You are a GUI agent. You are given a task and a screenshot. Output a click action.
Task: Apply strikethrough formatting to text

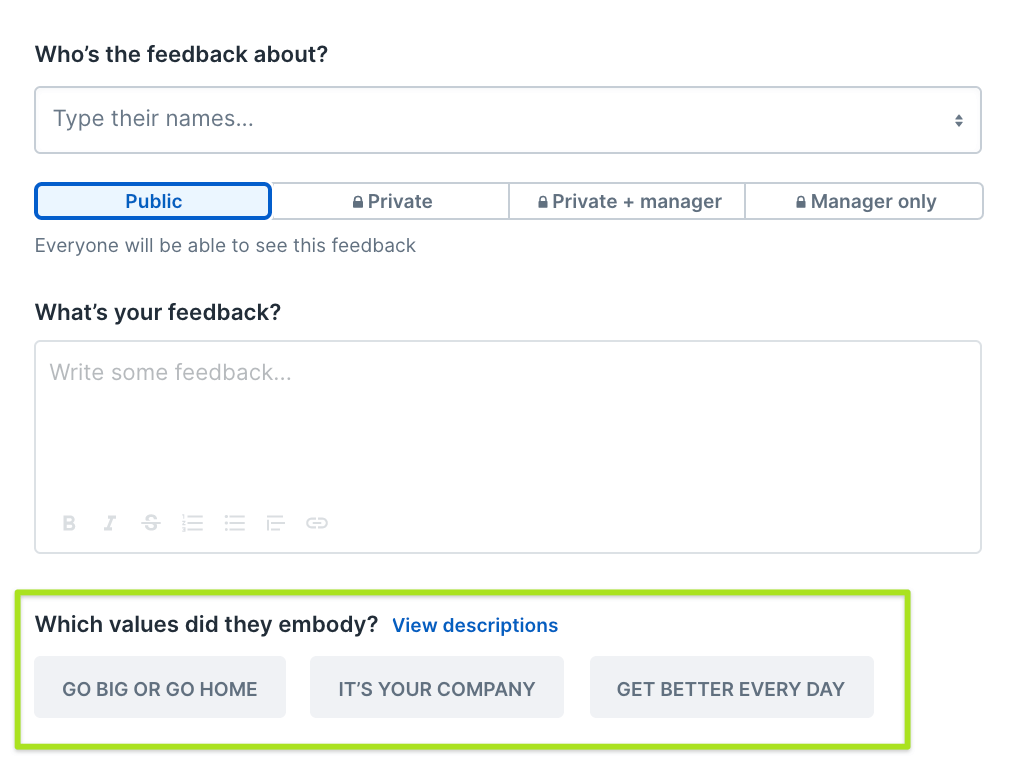(151, 523)
